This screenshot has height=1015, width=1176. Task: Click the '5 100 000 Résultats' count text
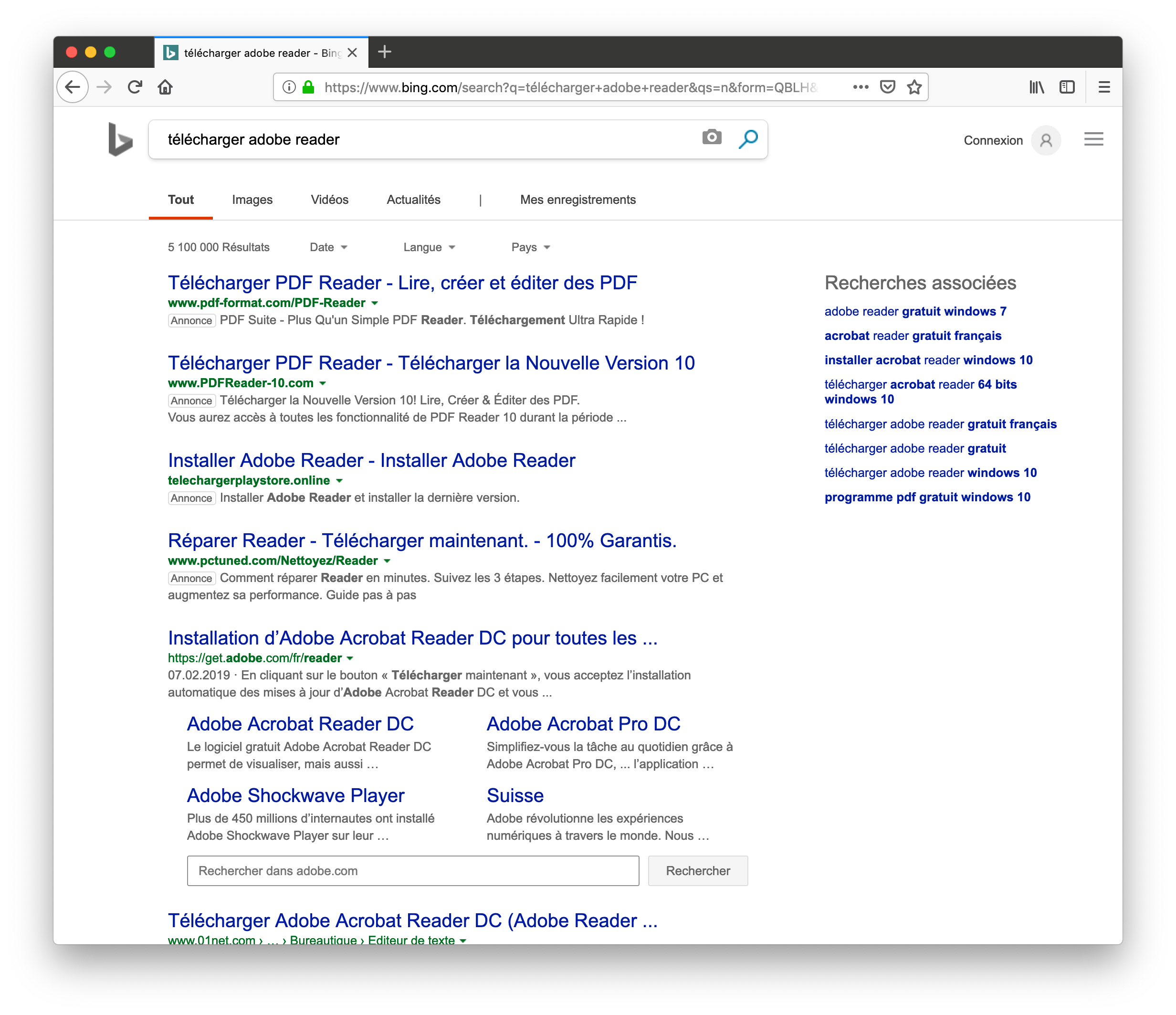click(219, 247)
